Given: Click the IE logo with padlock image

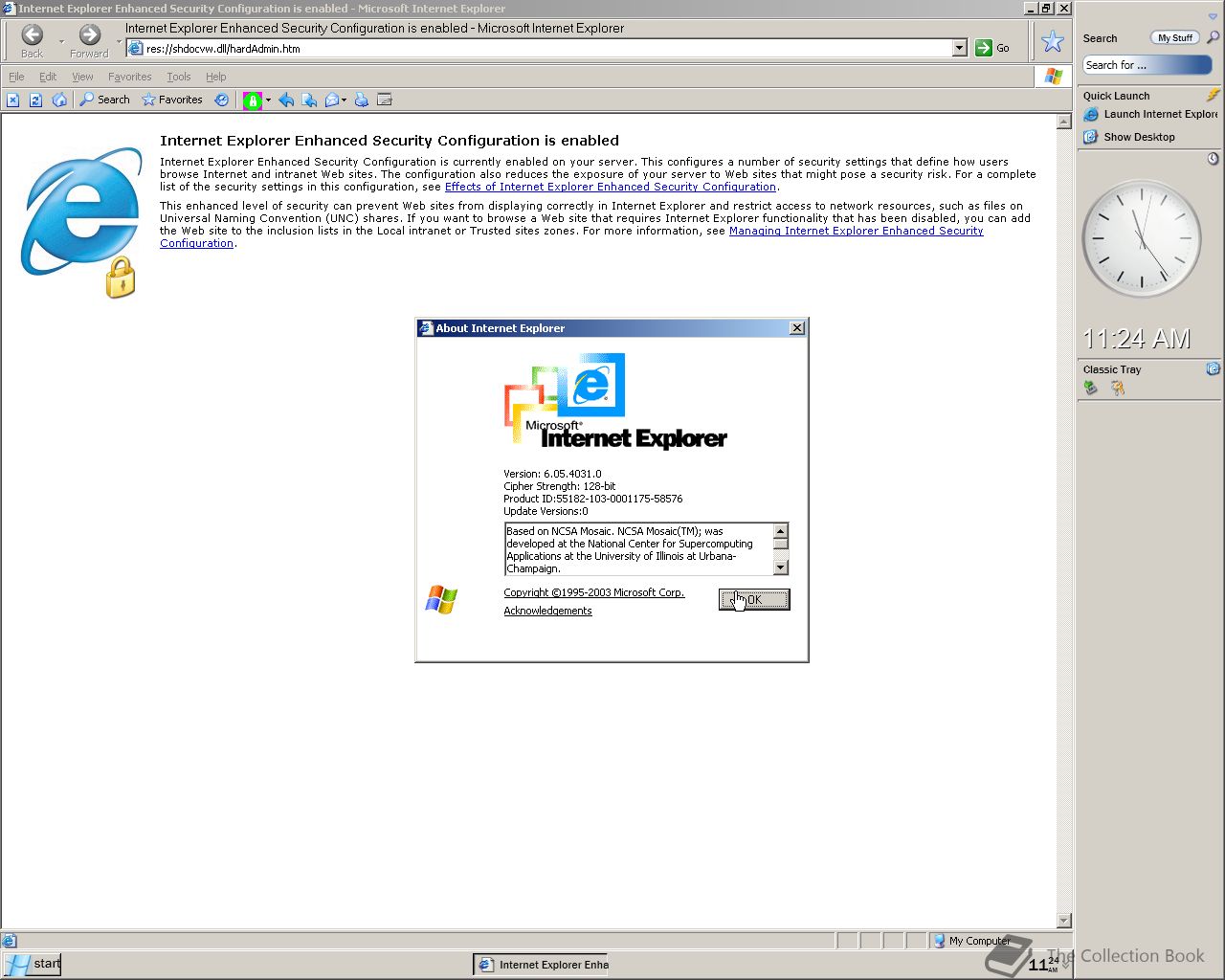Looking at the screenshot, I should (81, 222).
